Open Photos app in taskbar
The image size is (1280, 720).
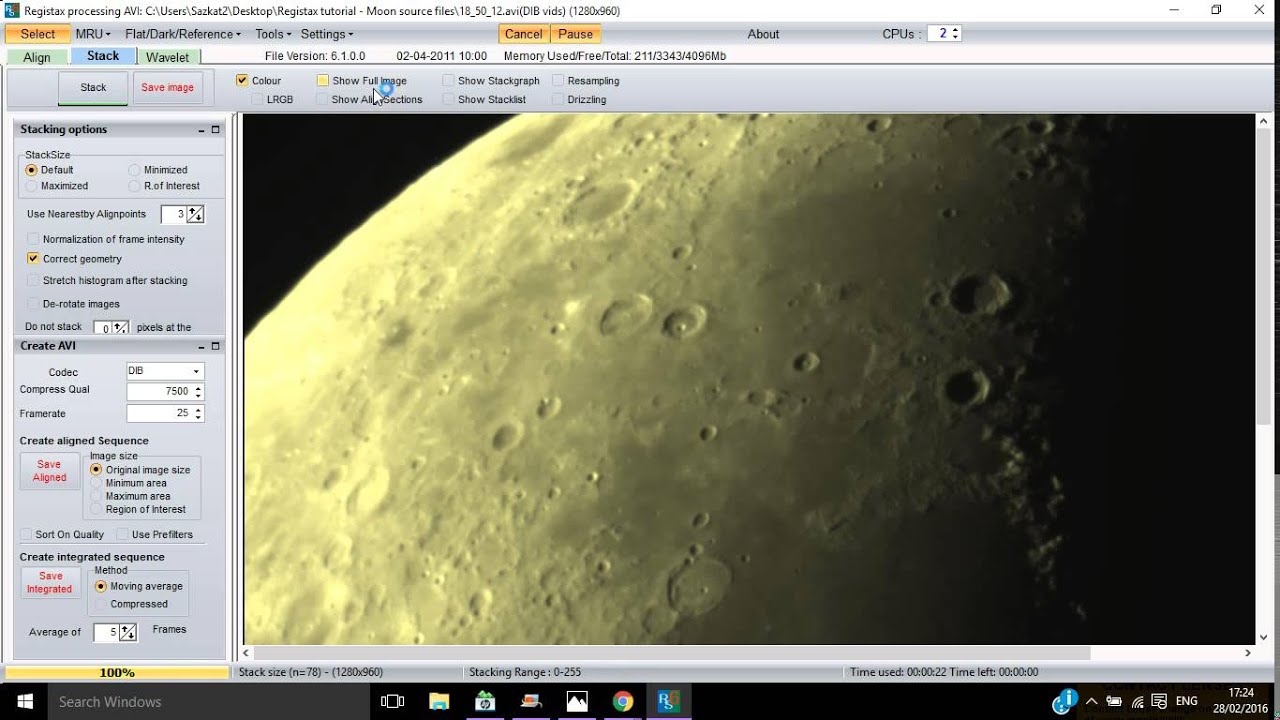[577, 701]
